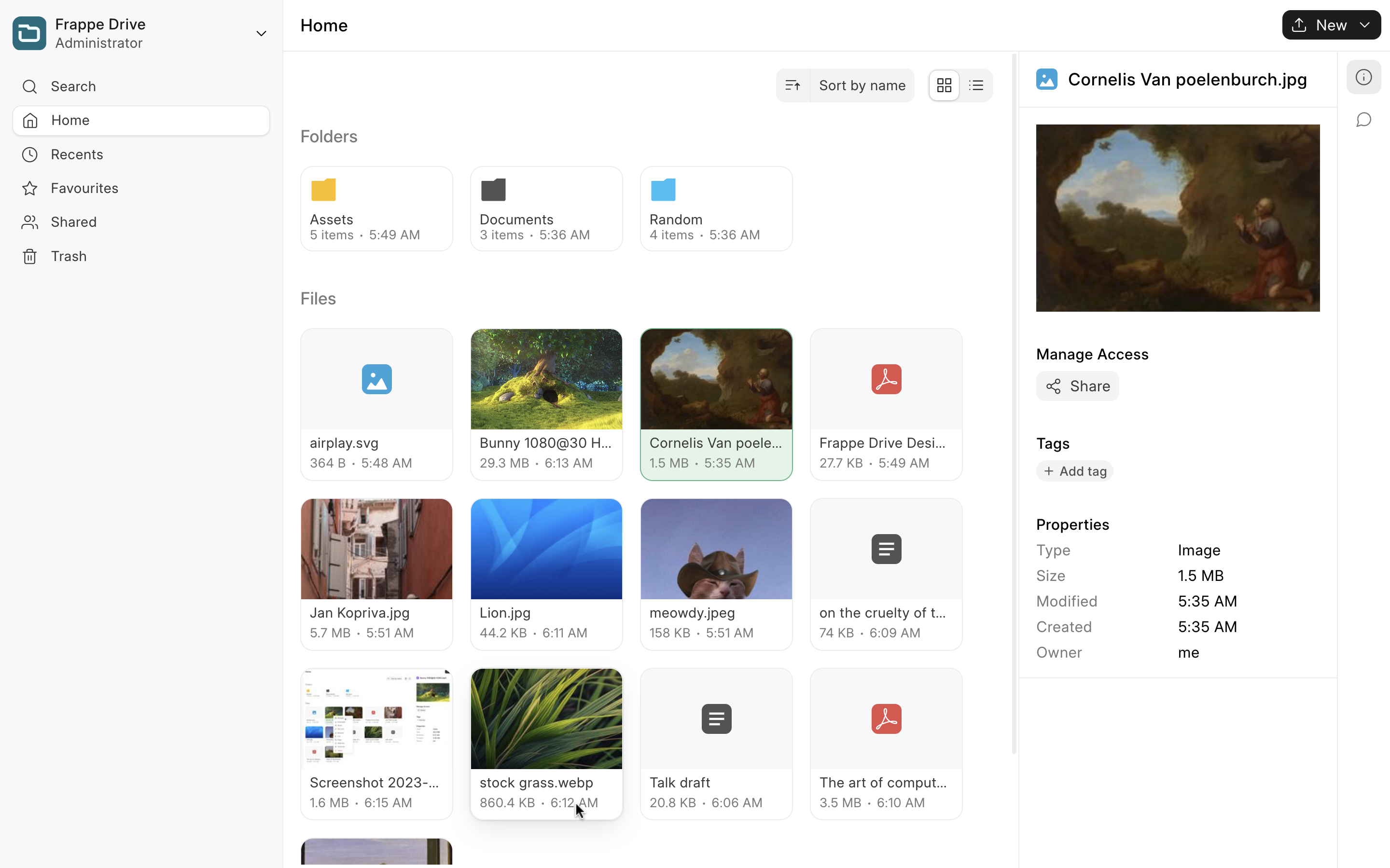Click the Frappe Drive logo icon
The height and width of the screenshot is (868, 1390).
click(29, 33)
